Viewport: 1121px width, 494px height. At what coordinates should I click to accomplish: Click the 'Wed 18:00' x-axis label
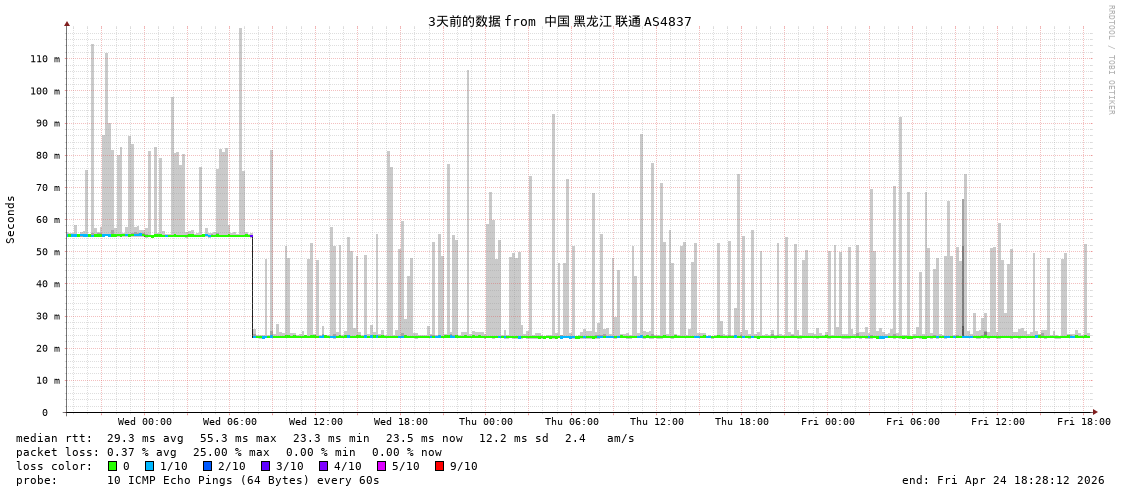click(x=401, y=422)
